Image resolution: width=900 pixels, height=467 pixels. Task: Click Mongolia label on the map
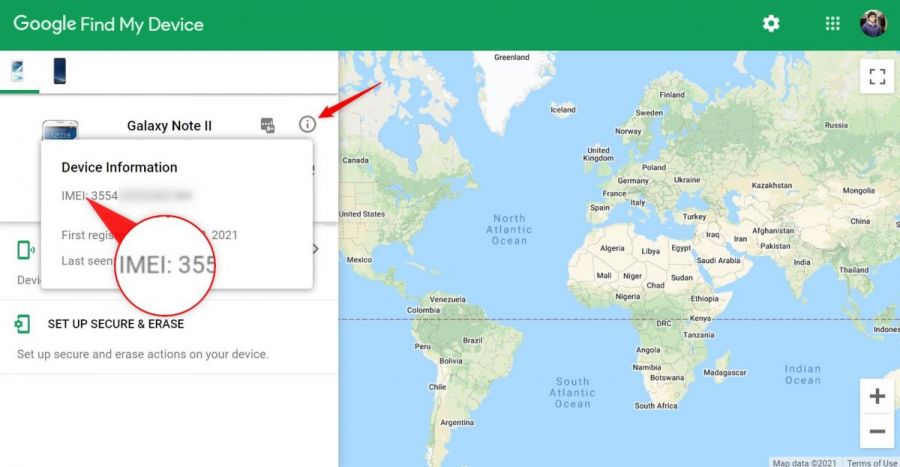[858, 190]
